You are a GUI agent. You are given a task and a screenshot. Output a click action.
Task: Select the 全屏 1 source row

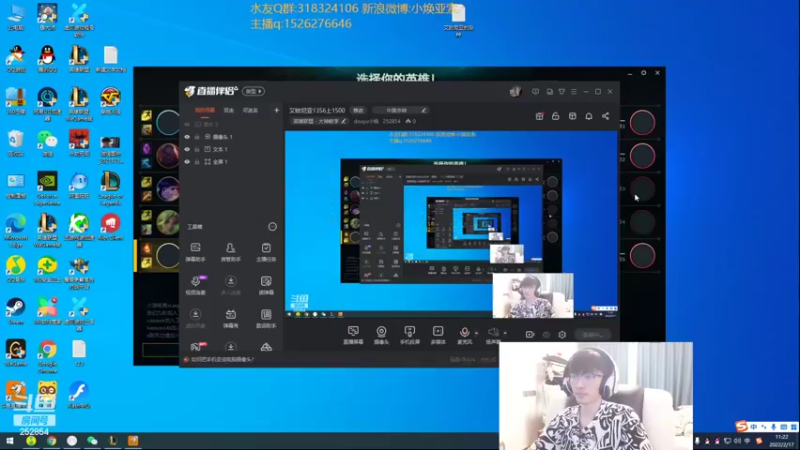[232, 162]
